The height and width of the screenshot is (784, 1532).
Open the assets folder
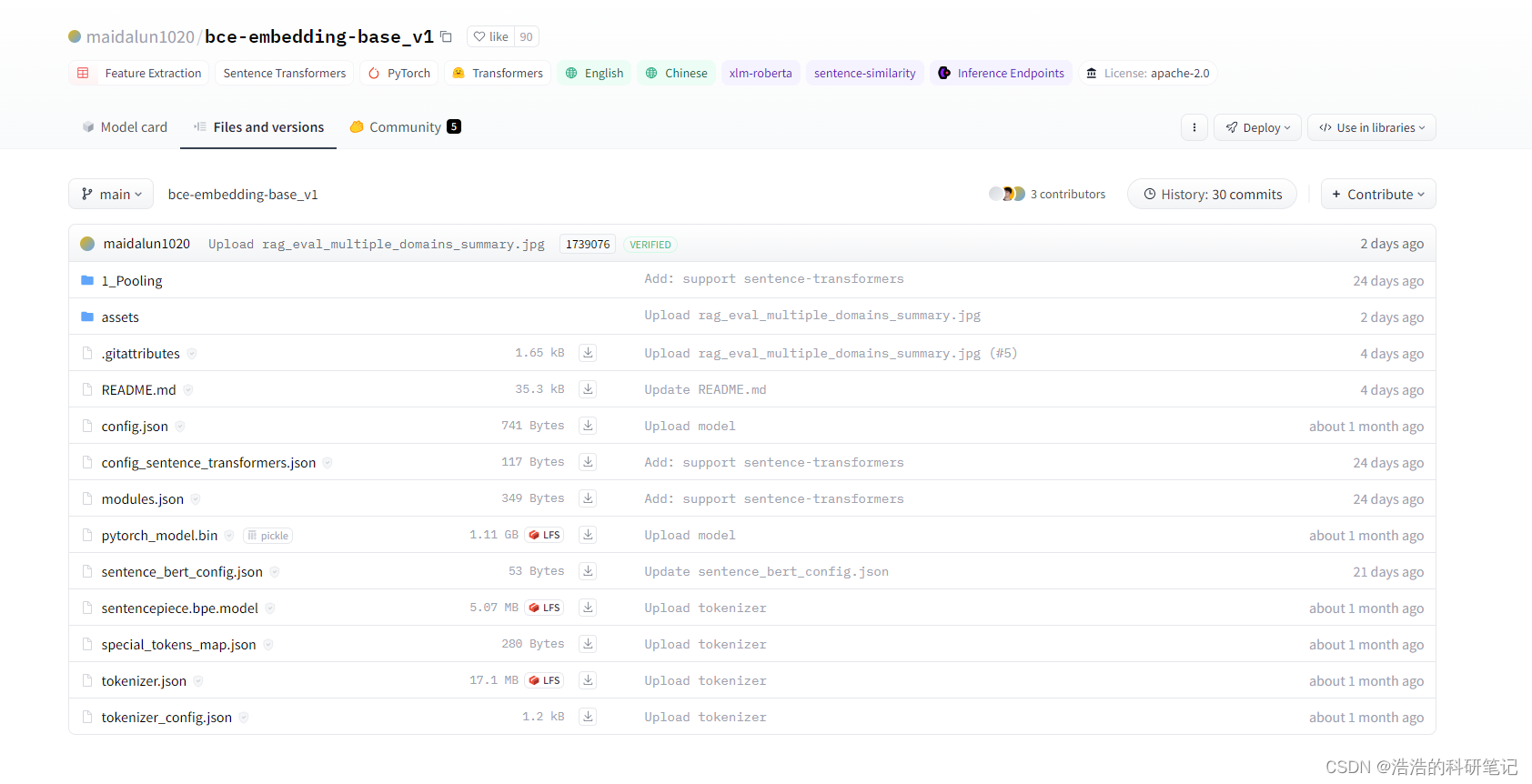click(120, 317)
